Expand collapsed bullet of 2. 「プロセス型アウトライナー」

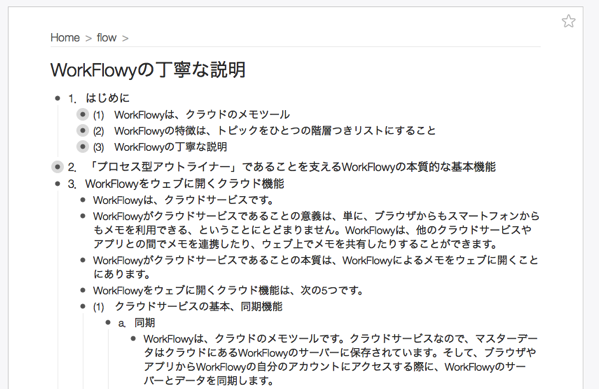[57, 167]
